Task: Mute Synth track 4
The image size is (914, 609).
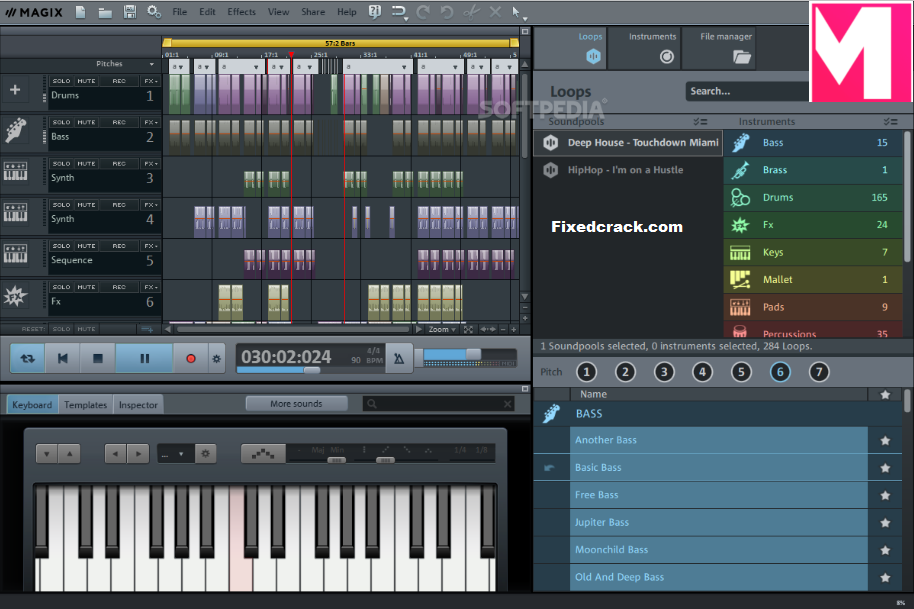Action: point(86,205)
